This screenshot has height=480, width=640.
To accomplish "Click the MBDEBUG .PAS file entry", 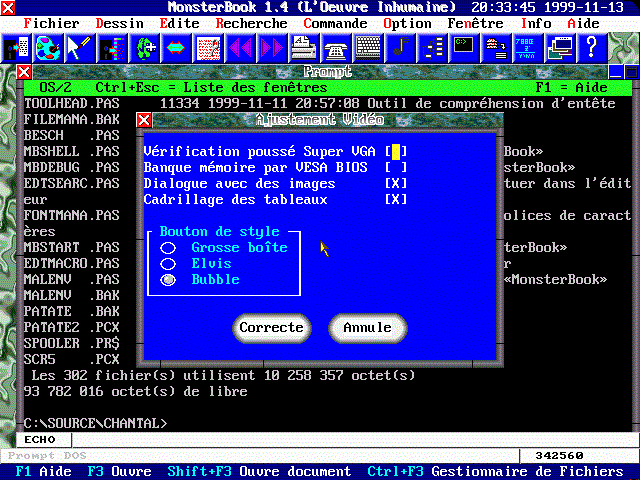I will [72, 168].
